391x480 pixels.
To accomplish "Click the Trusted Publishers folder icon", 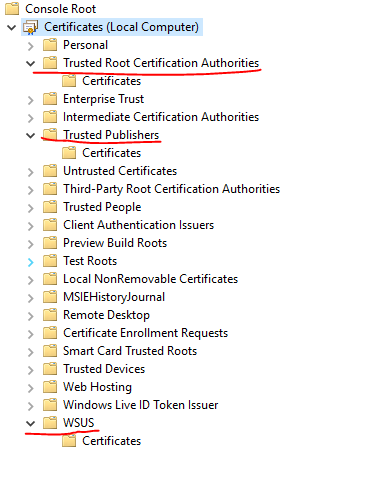I will [50, 135].
